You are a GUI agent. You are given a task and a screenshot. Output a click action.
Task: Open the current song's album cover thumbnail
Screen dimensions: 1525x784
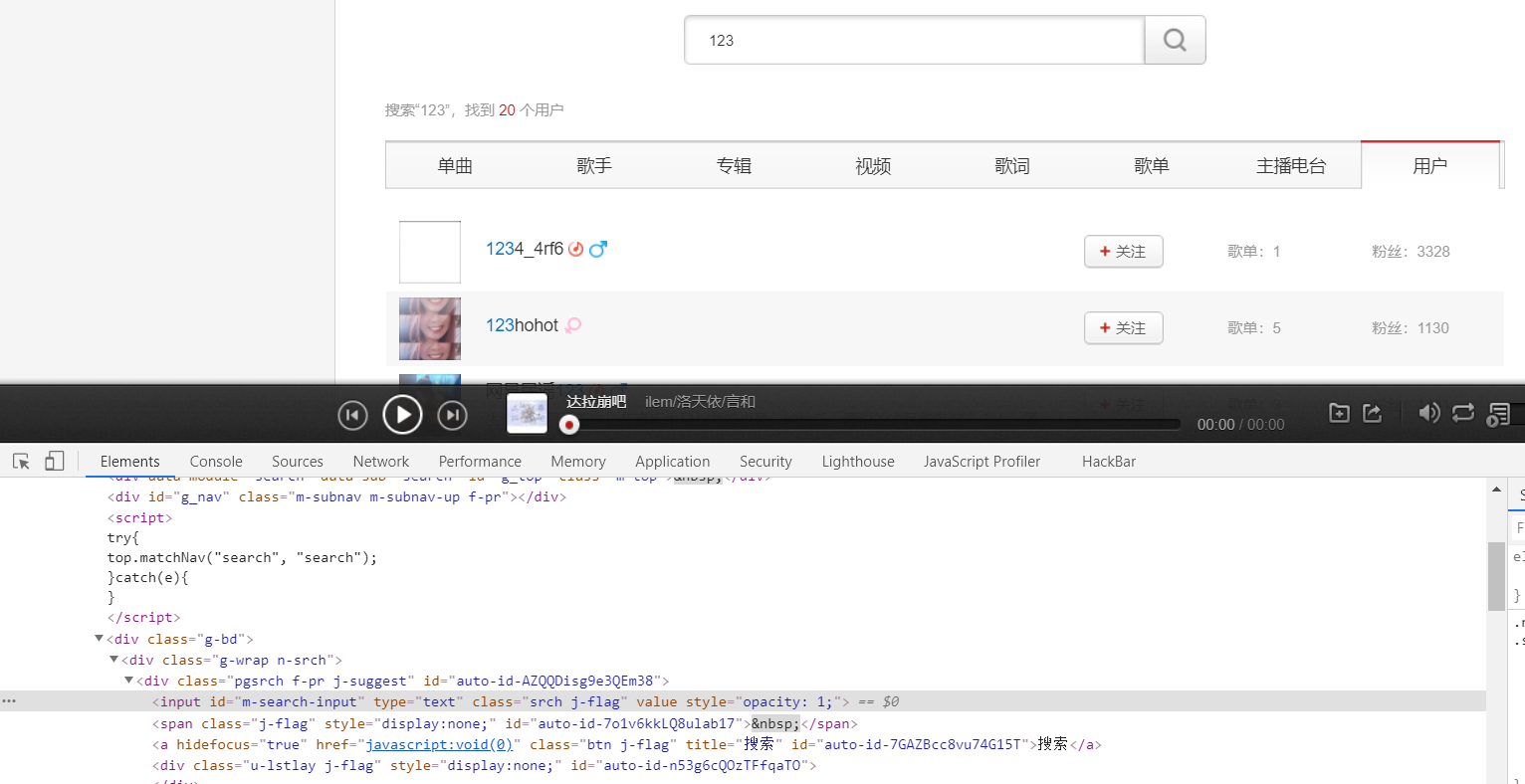tap(528, 414)
